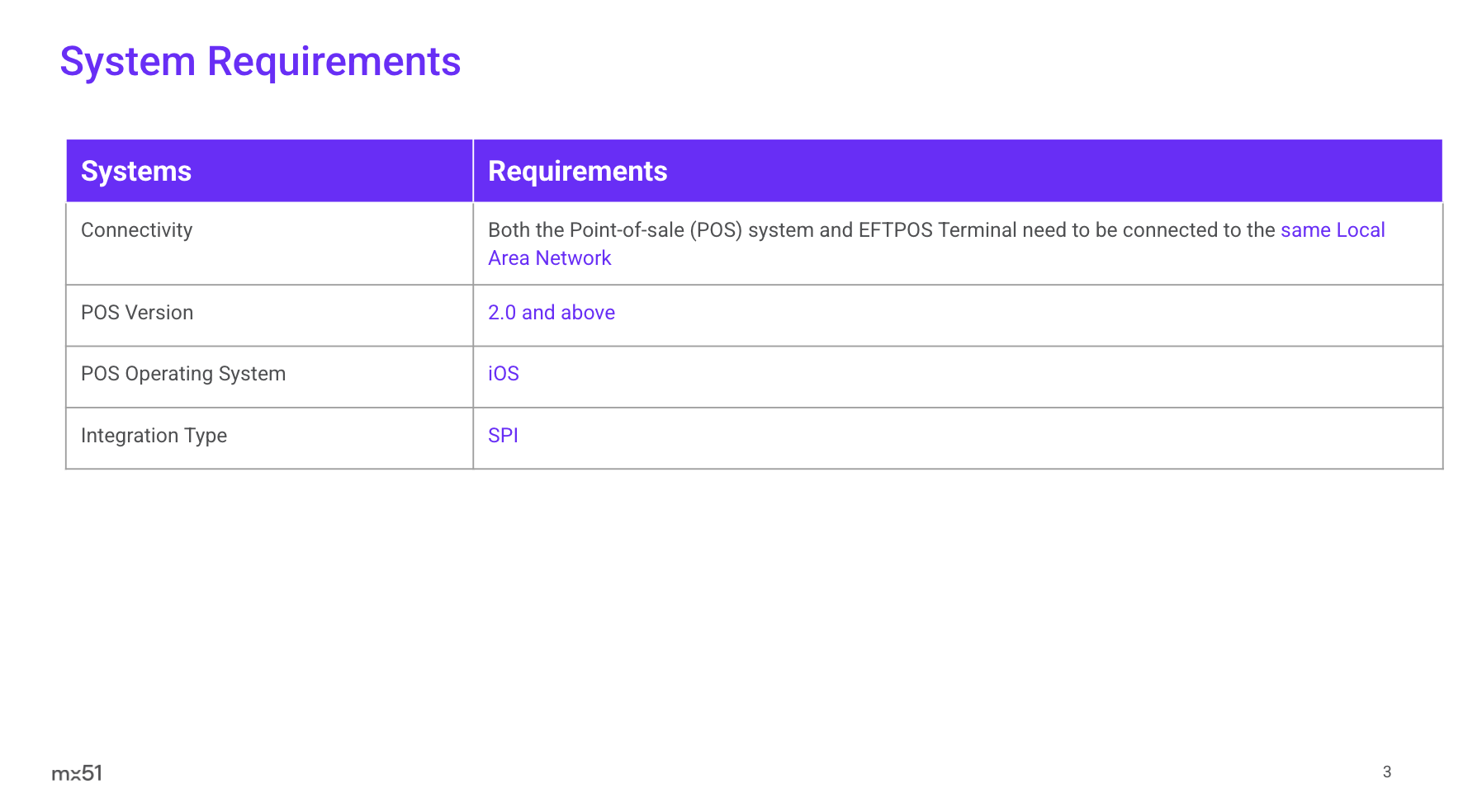
Task: Click the "(POS)" abbreviation in parentheses
Action: 716,230
